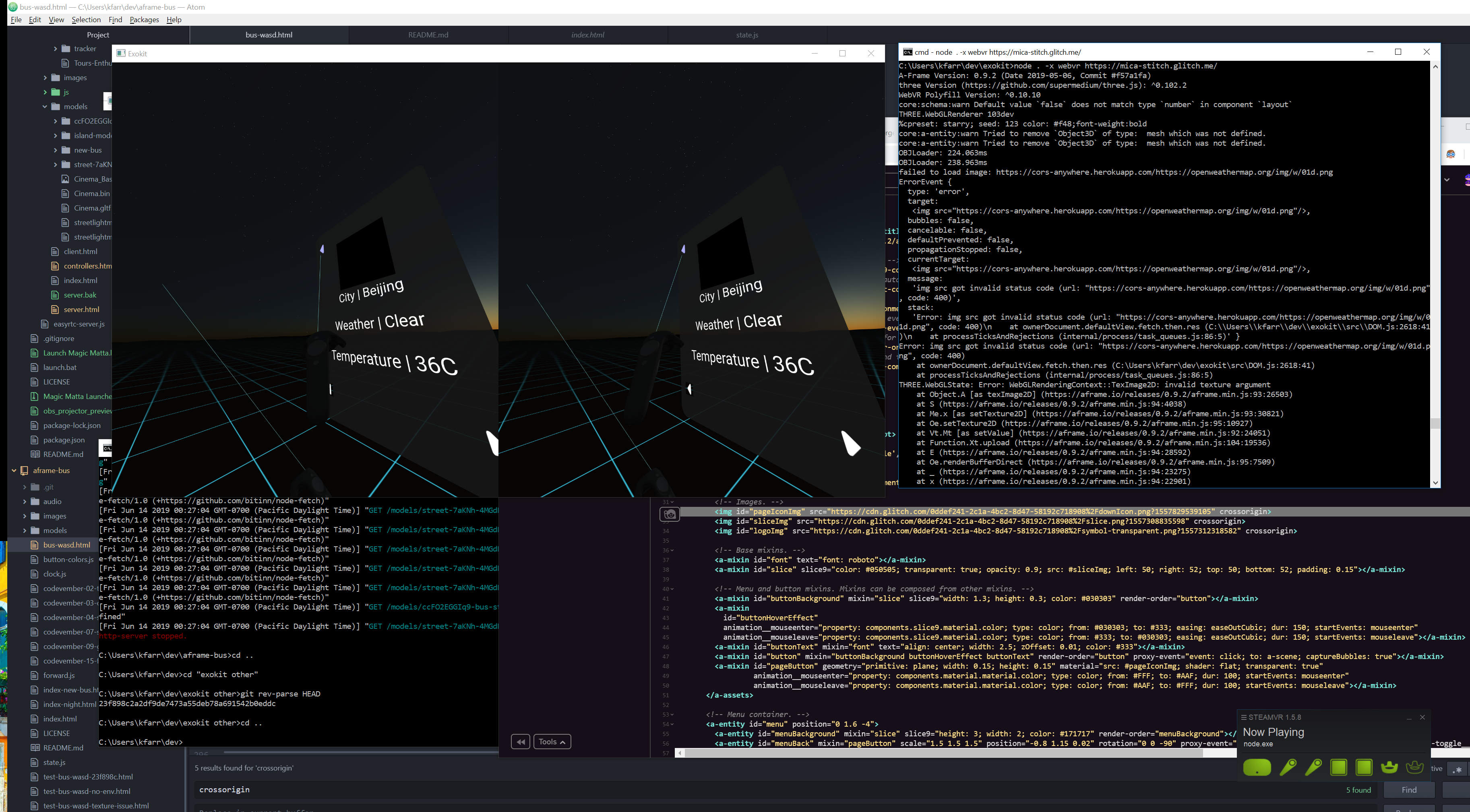This screenshot has width=1470, height=812.
Task: Collapse code fold at line 54
Action: tap(672, 724)
